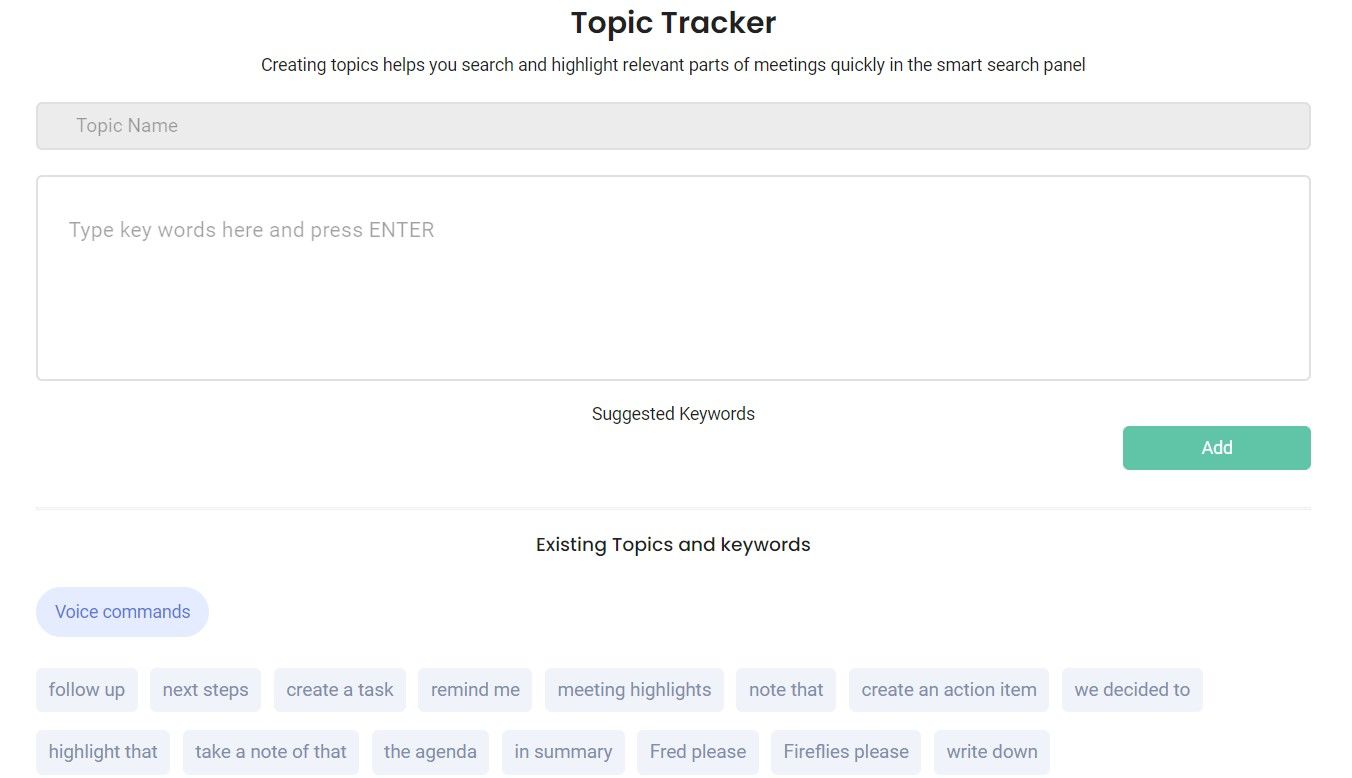This screenshot has height=778, width=1352.
Task: Click the Topic Name input field
Action: (x=673, y=125)
